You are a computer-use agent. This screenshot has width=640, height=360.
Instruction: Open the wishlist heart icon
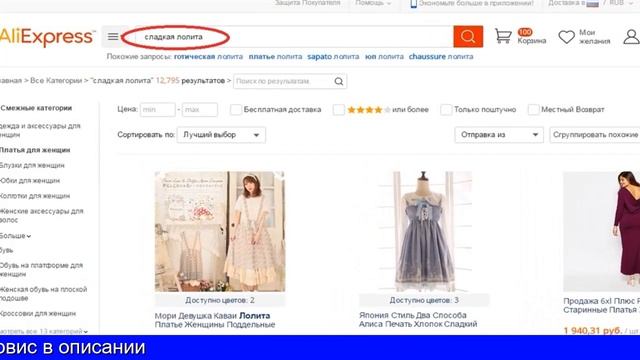(566, 37)
